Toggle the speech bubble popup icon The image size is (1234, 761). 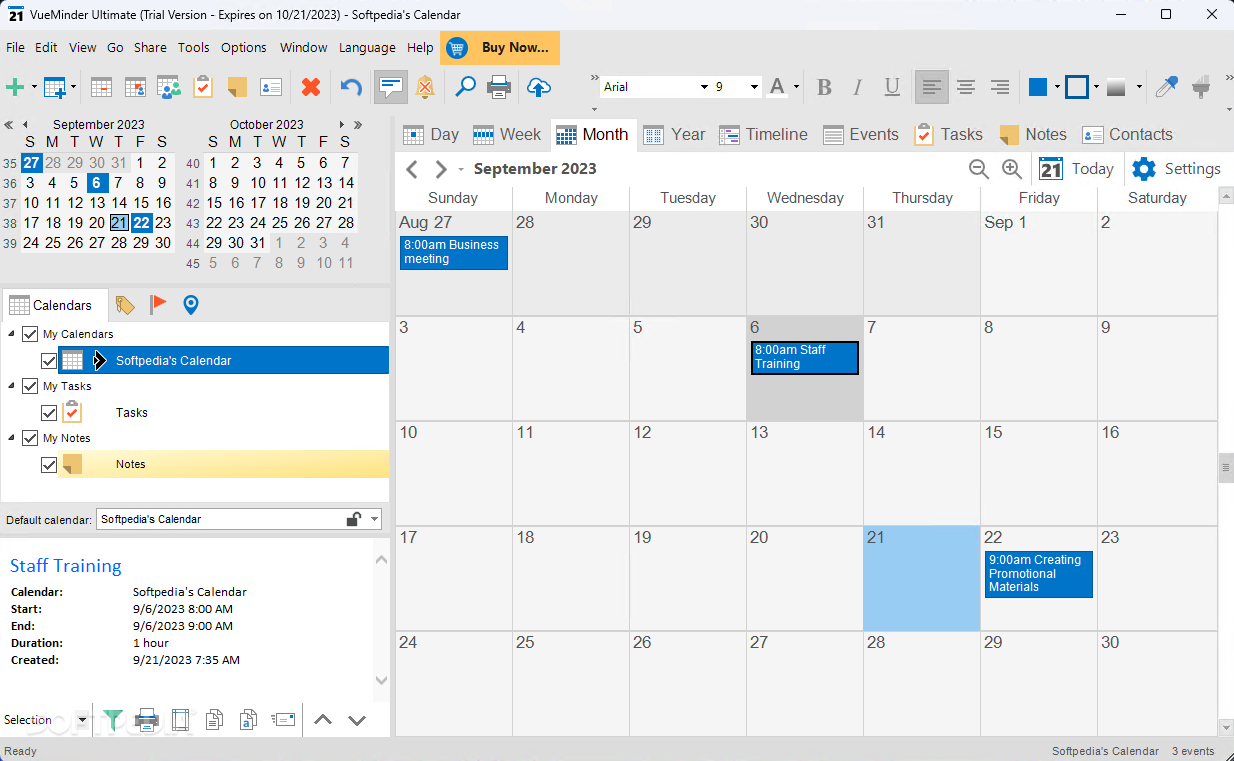coord(391,87)
